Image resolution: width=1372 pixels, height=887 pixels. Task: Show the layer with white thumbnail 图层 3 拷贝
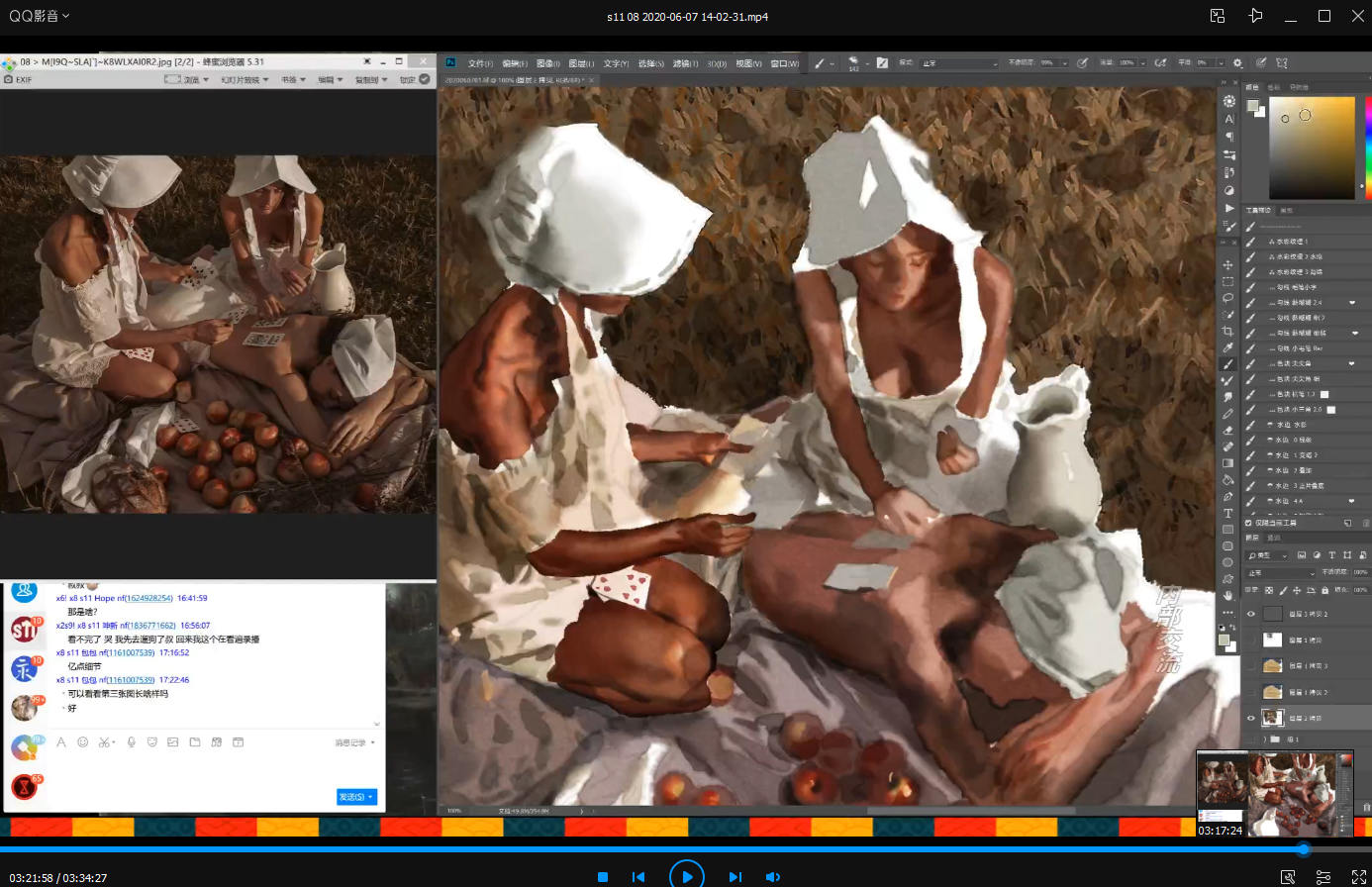coord(1250,640)
